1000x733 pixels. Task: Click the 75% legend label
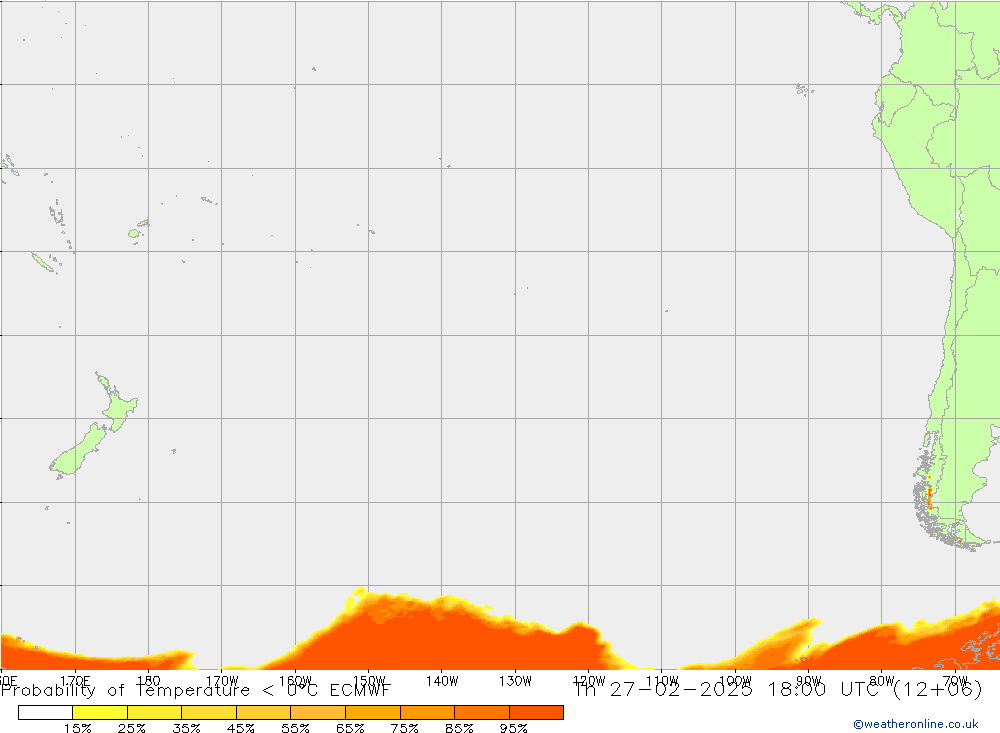(x=405, y=728)
